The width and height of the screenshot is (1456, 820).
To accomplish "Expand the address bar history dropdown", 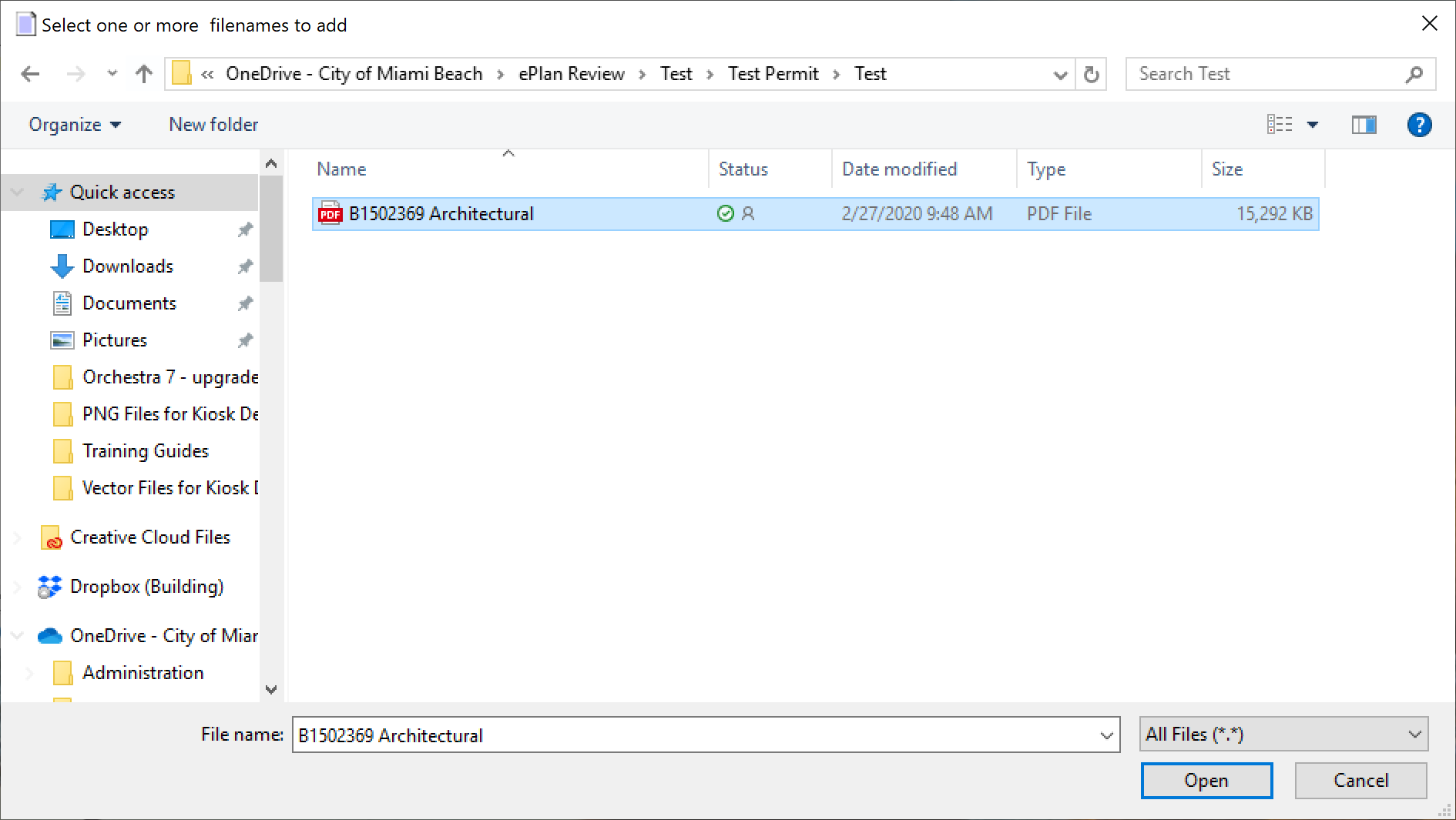I will (x=1060, y=75).
